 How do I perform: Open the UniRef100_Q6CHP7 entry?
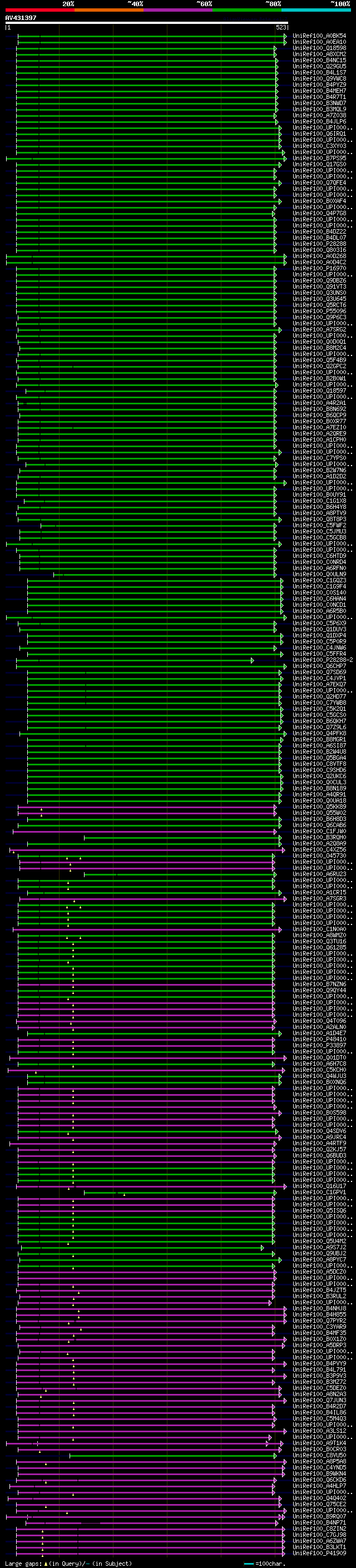pos(319,666)
